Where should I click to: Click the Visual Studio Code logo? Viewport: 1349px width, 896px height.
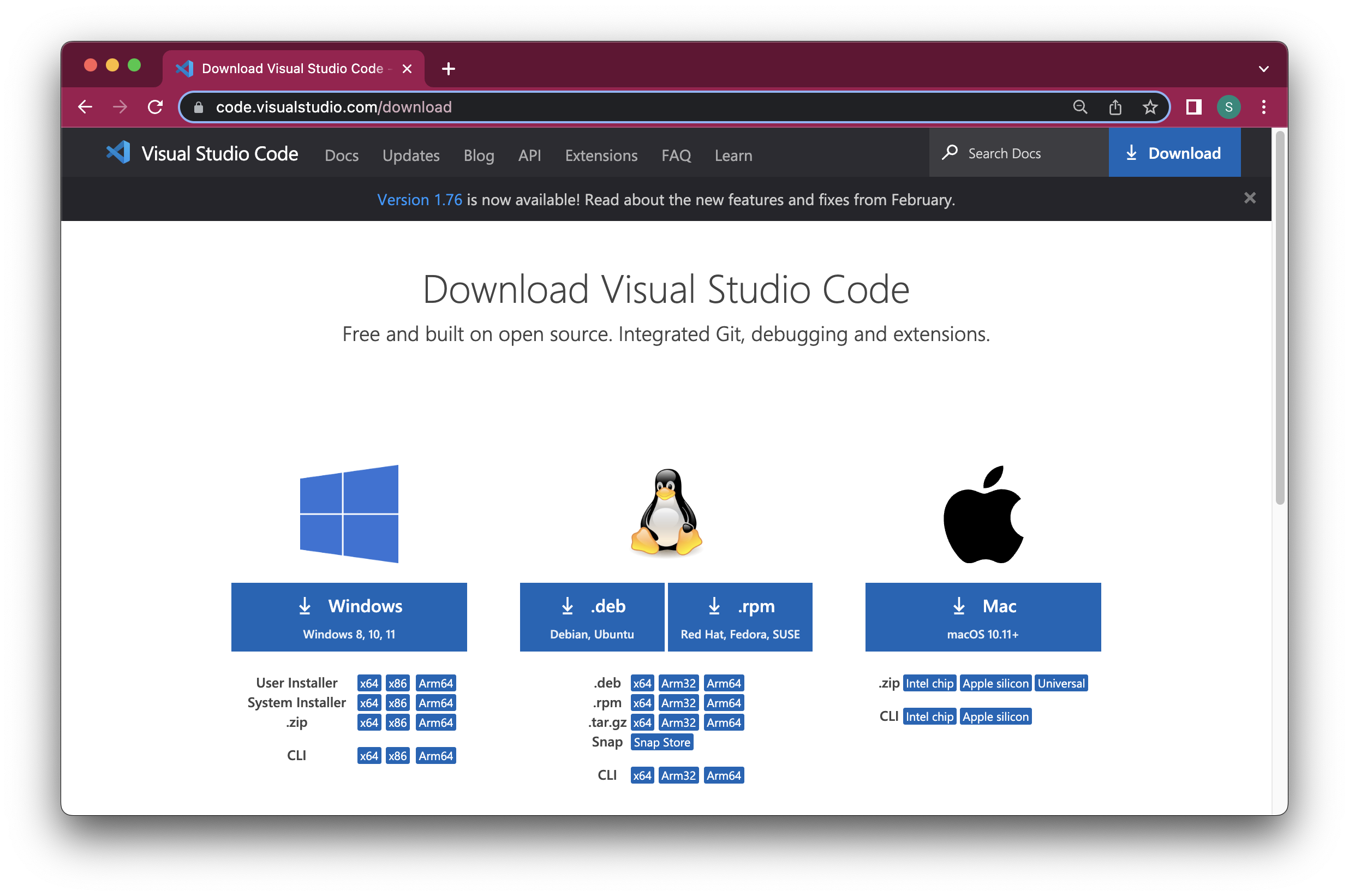(118, 153)
